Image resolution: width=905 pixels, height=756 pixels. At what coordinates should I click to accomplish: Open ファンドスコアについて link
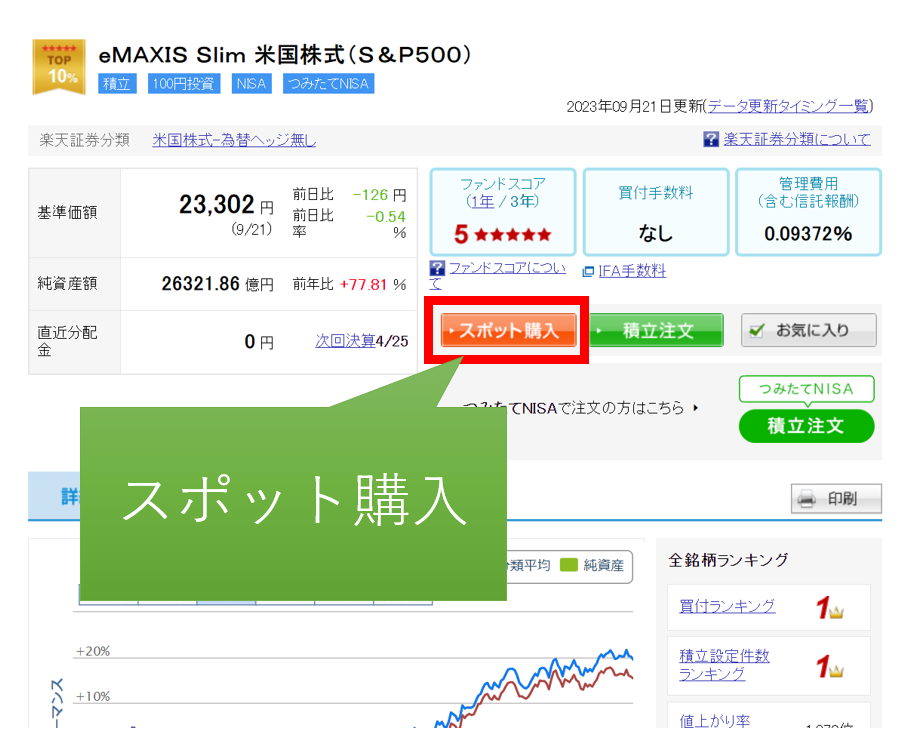point(507,268)
